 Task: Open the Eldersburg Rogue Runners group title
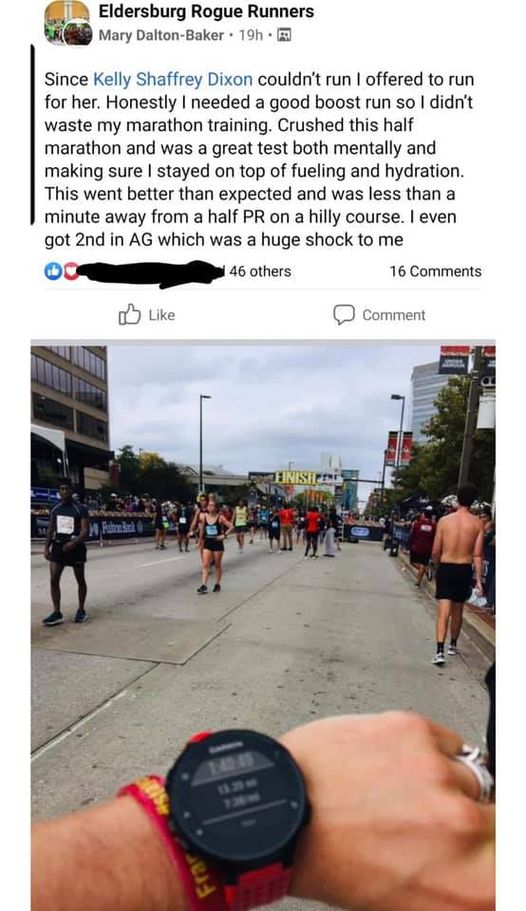tap(206, 11)
